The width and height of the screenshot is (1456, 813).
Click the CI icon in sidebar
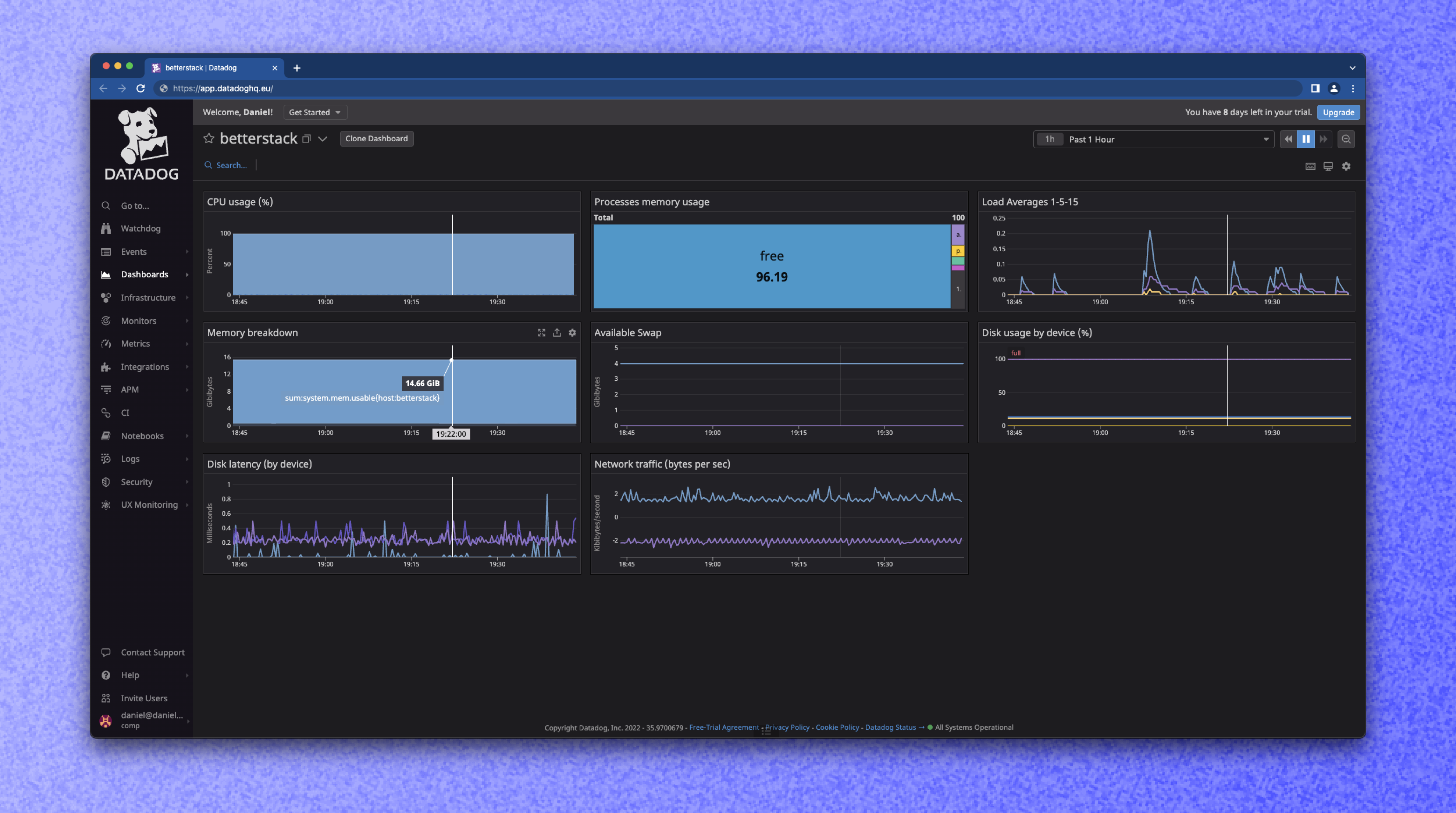106,412
